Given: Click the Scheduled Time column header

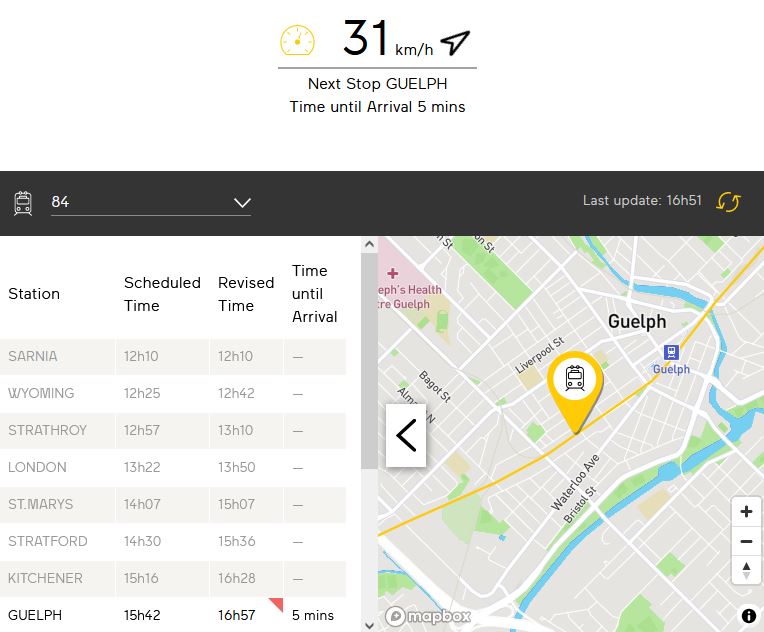Looking at the screenshot, I should click(x=162, y=294).
